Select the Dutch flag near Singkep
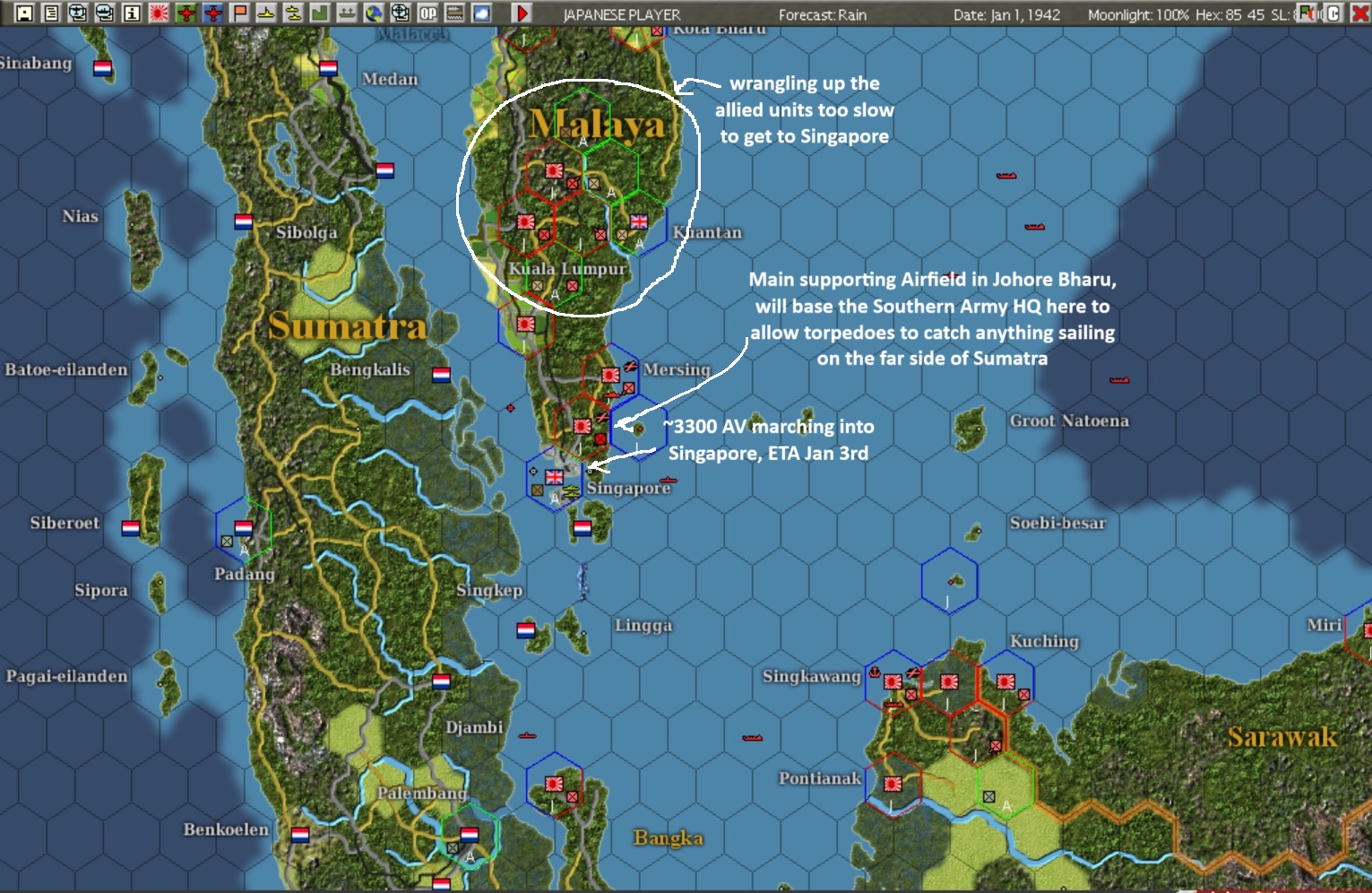Screen dimensions: 1372x893 [525, 630]
